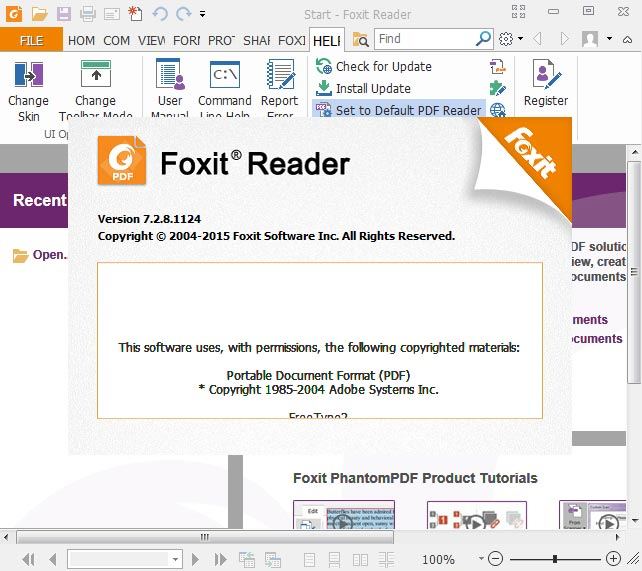Expand the quick access toolbar customize arrow
The image size is (642, 571).
click(x=202, y=14)
